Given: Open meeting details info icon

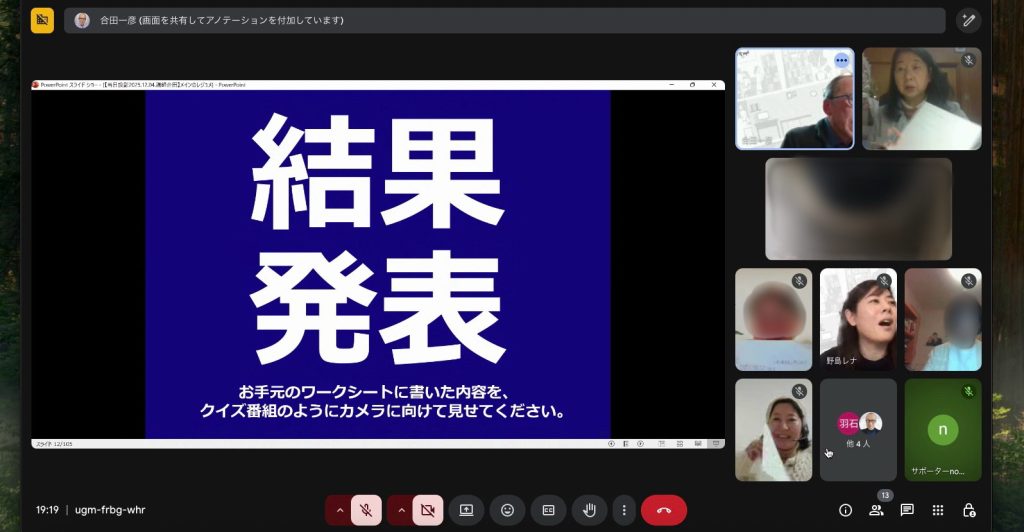Looking at the screenshot, I should click(845, 510).
